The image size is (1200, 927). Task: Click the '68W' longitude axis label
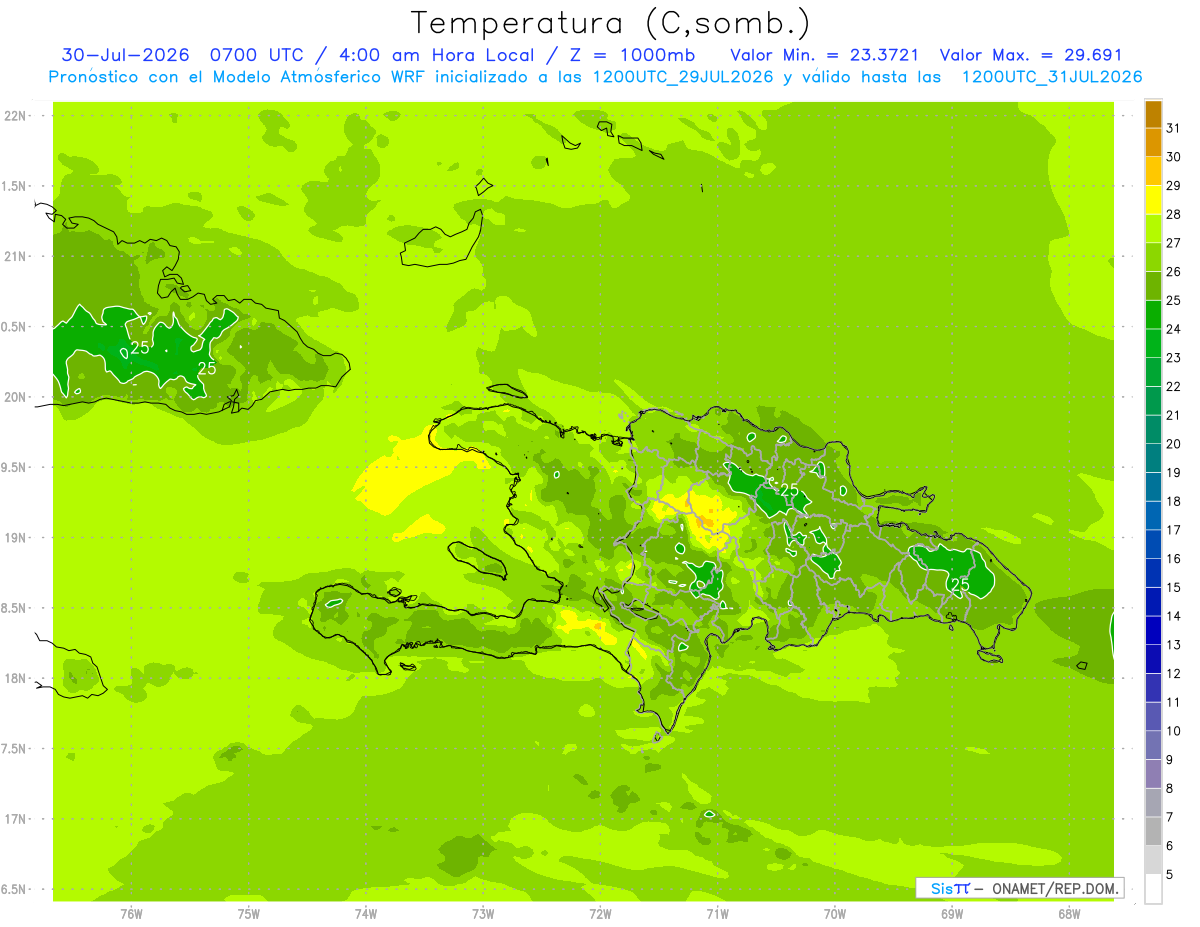tap(1069, 914)
